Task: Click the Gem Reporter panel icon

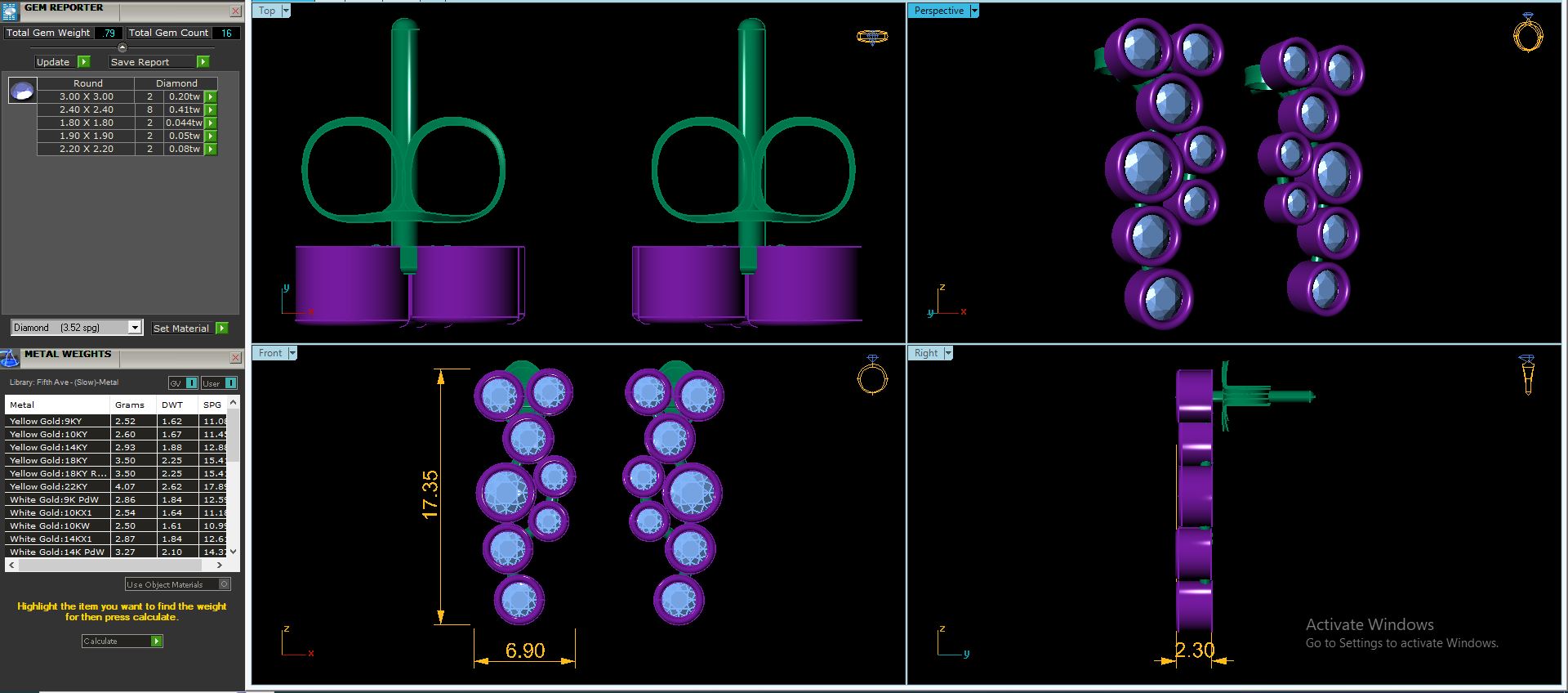Action: tap(9, 11)
